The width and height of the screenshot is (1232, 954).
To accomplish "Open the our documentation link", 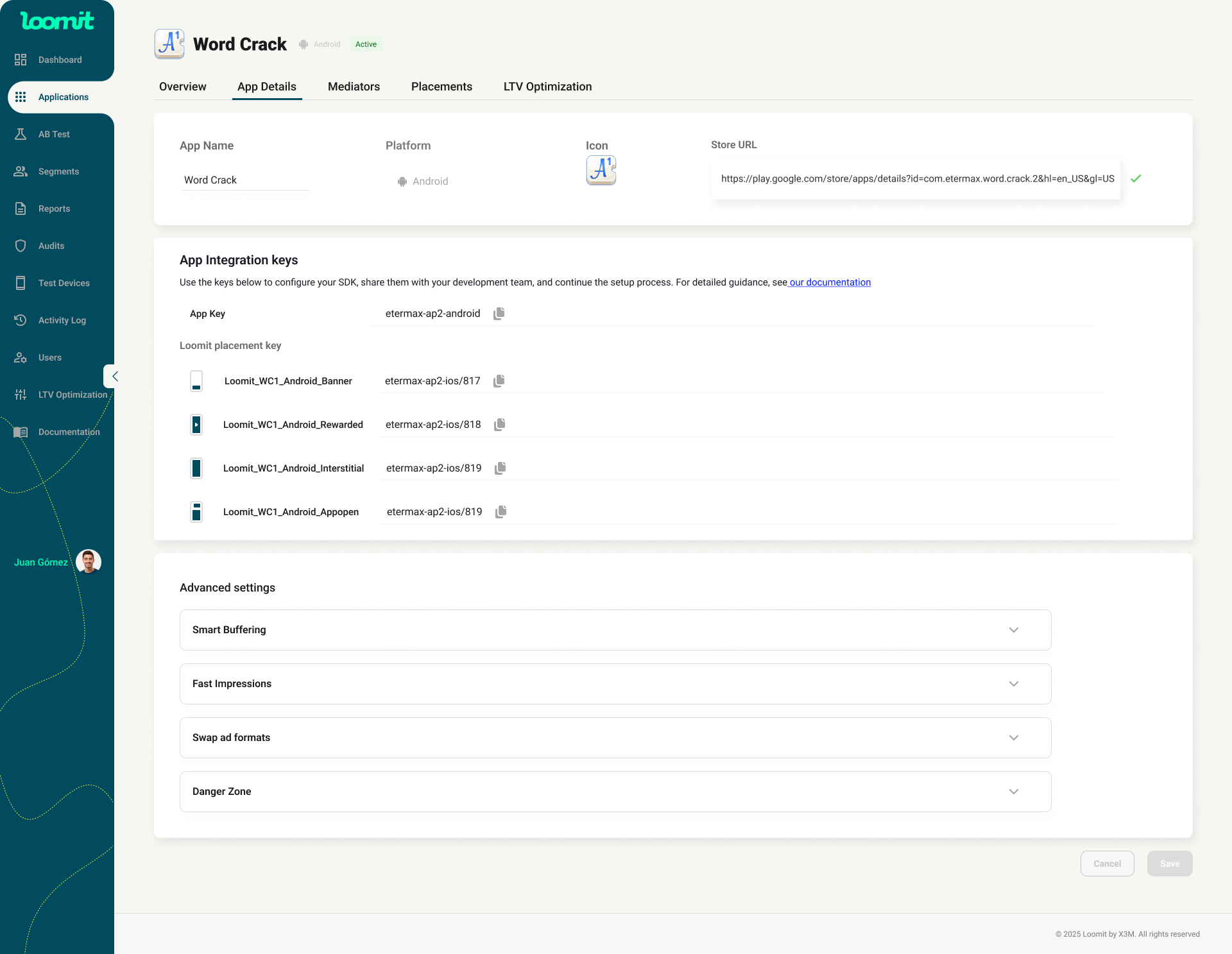I will coord(830,282).
